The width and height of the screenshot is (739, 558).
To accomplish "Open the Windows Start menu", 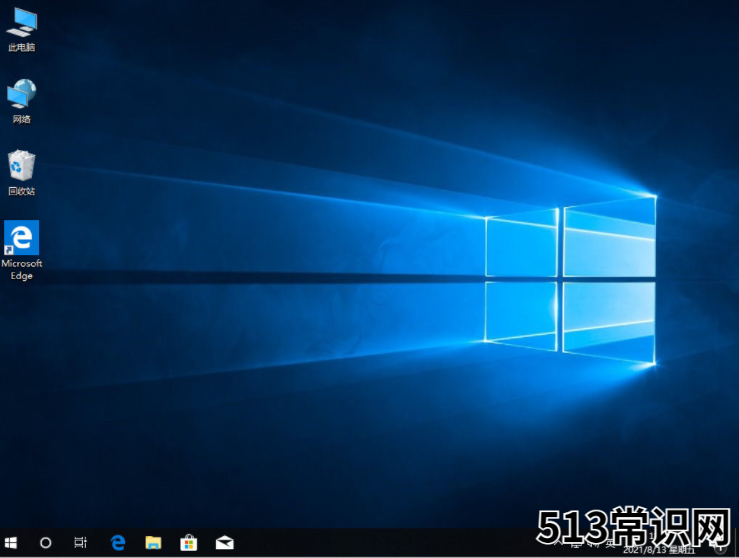I will 10,543.
